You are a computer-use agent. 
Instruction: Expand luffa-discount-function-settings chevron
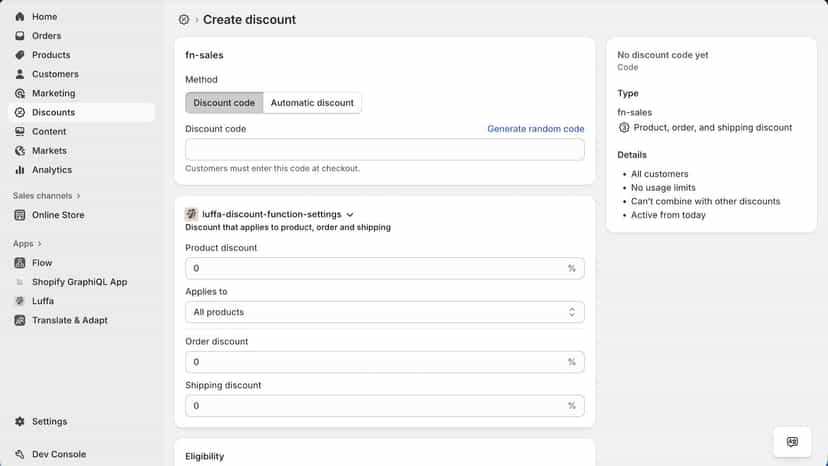(x=350, y=215)
